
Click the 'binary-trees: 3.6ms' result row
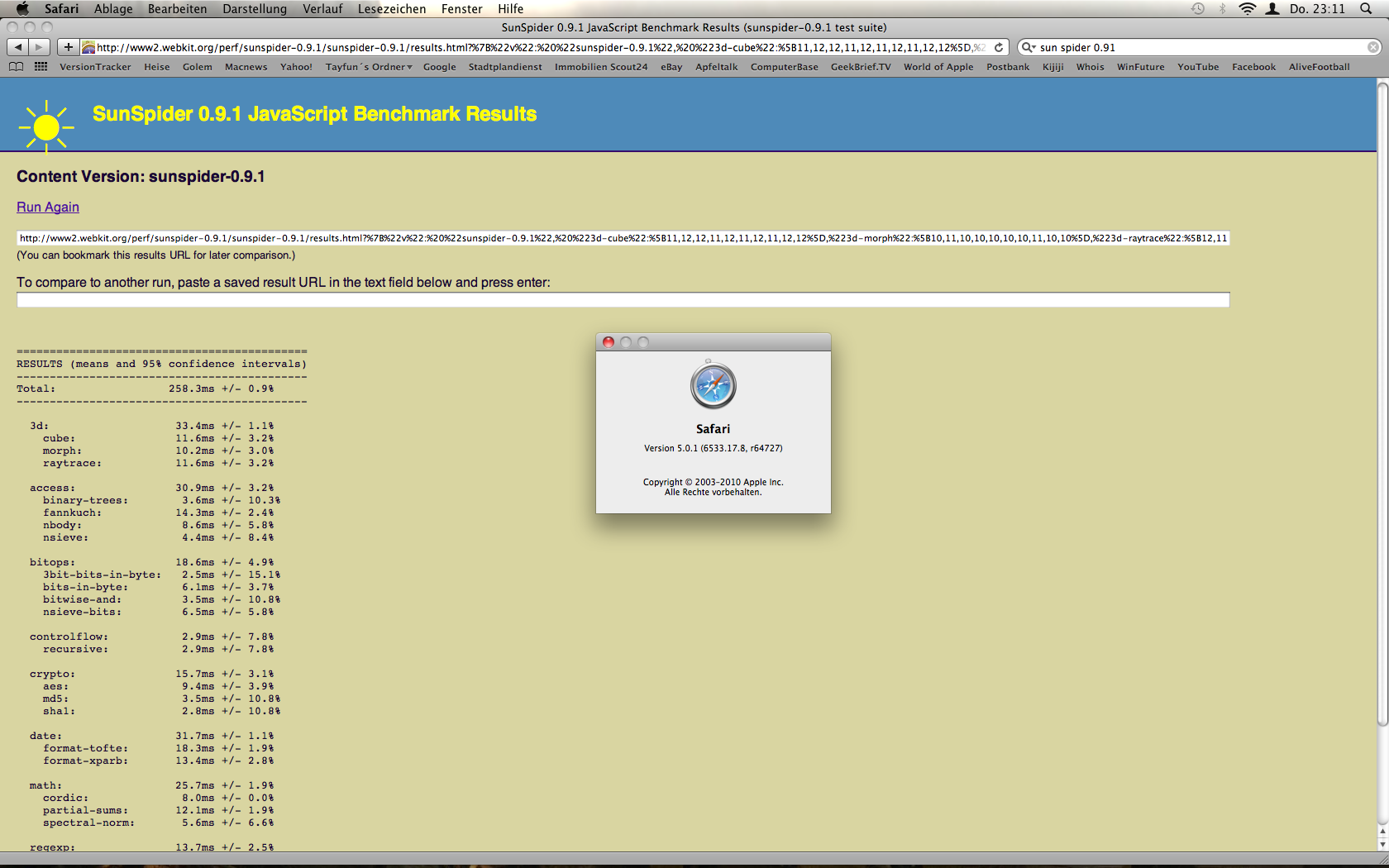161,500
